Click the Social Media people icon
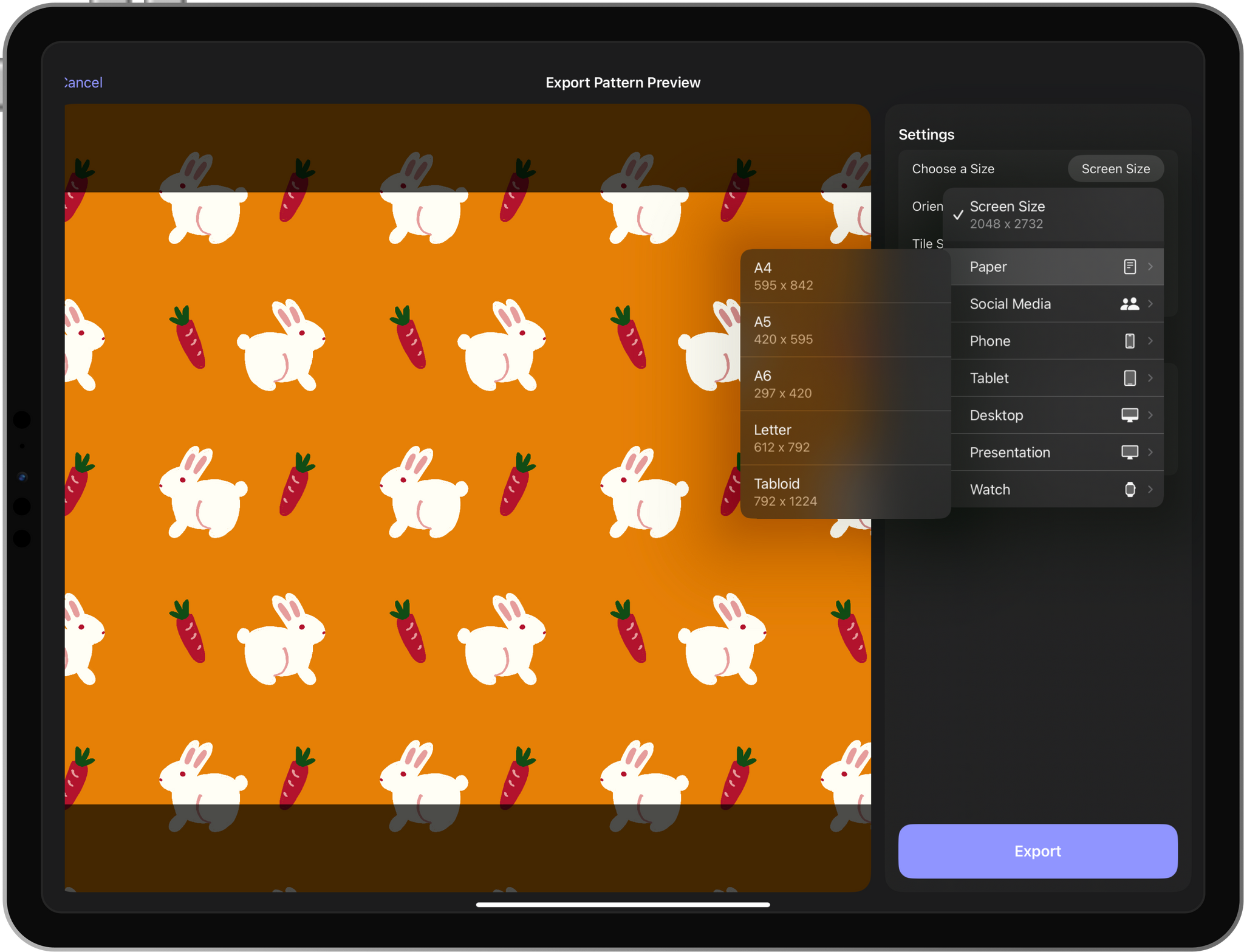 tap(1129, 304)
